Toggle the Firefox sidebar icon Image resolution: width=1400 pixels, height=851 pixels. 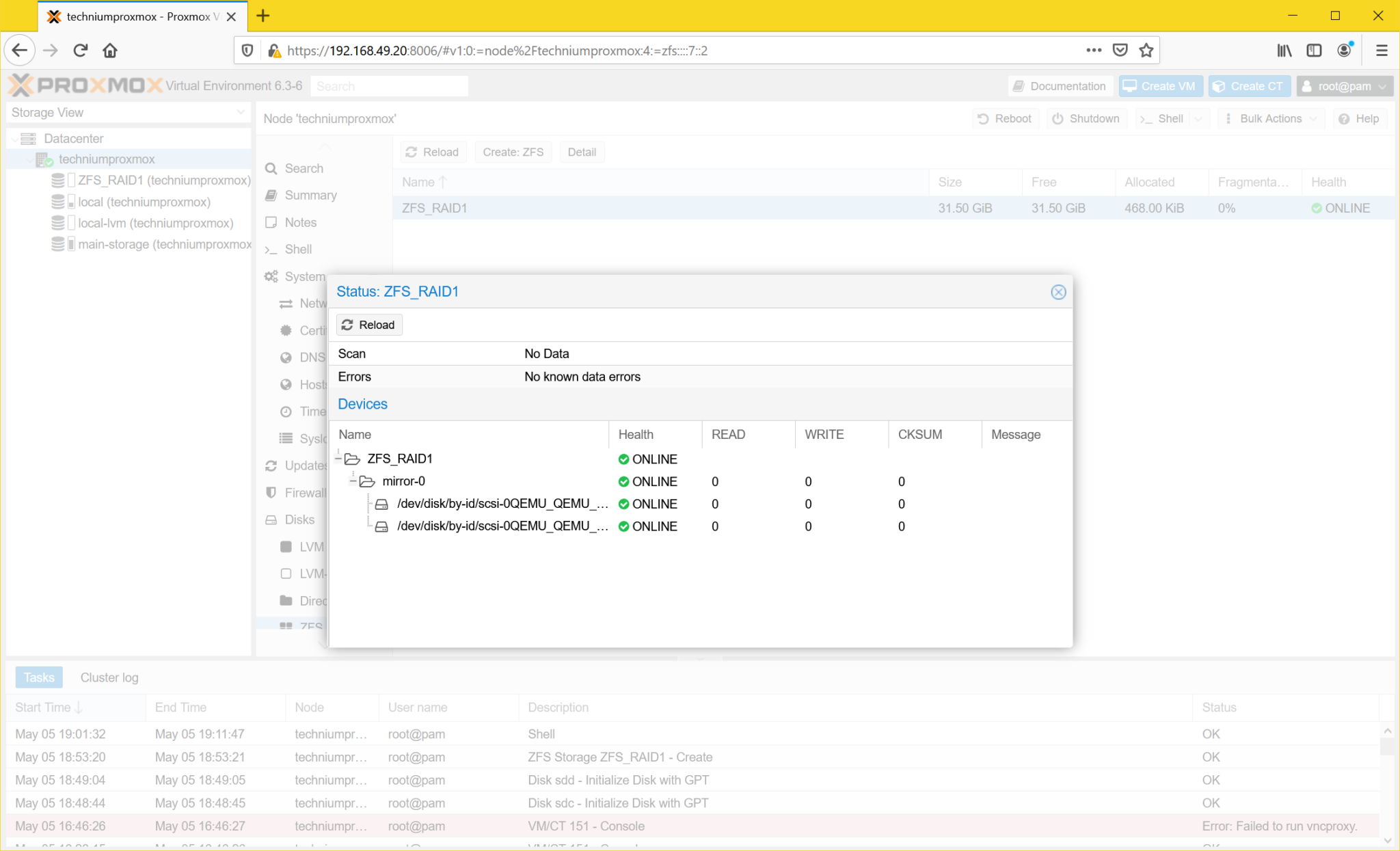click(x=1314, y=51)
